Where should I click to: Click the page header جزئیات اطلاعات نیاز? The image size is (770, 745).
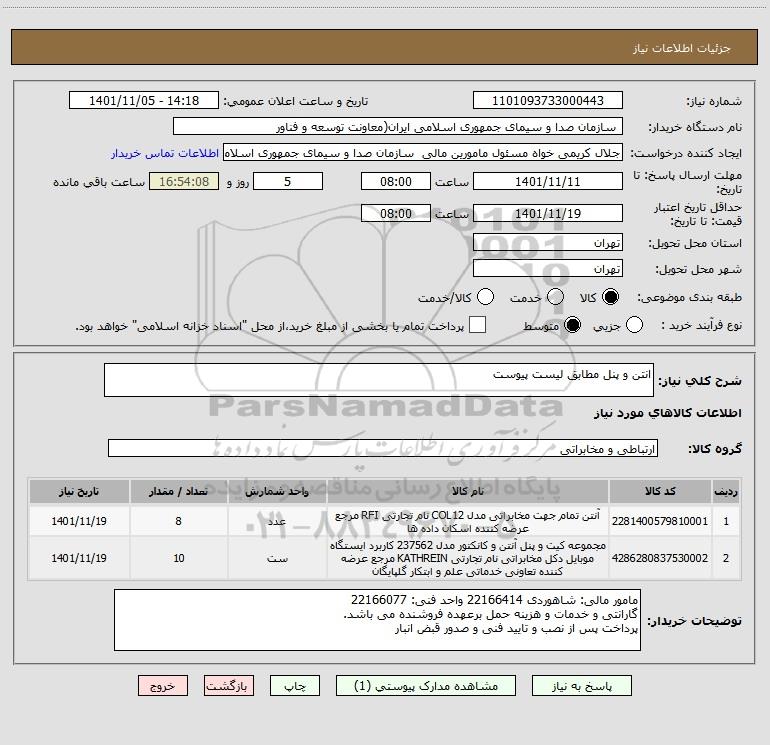pyautogui.click(x=682, y=48)
